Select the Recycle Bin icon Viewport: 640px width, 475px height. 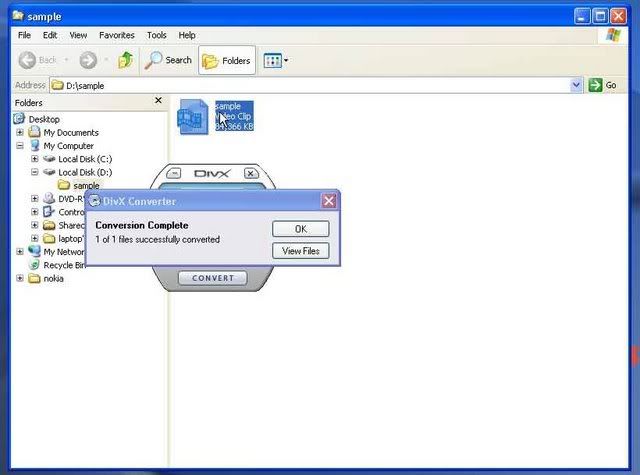pos(35,265)
